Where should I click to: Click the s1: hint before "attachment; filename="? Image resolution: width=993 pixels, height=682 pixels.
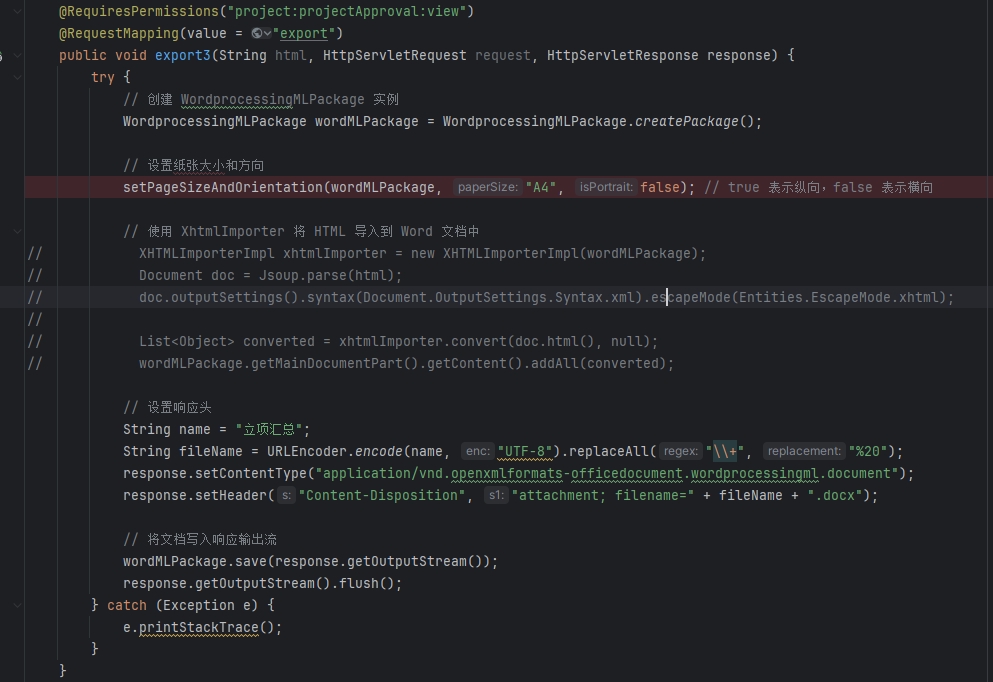(496, 495)
